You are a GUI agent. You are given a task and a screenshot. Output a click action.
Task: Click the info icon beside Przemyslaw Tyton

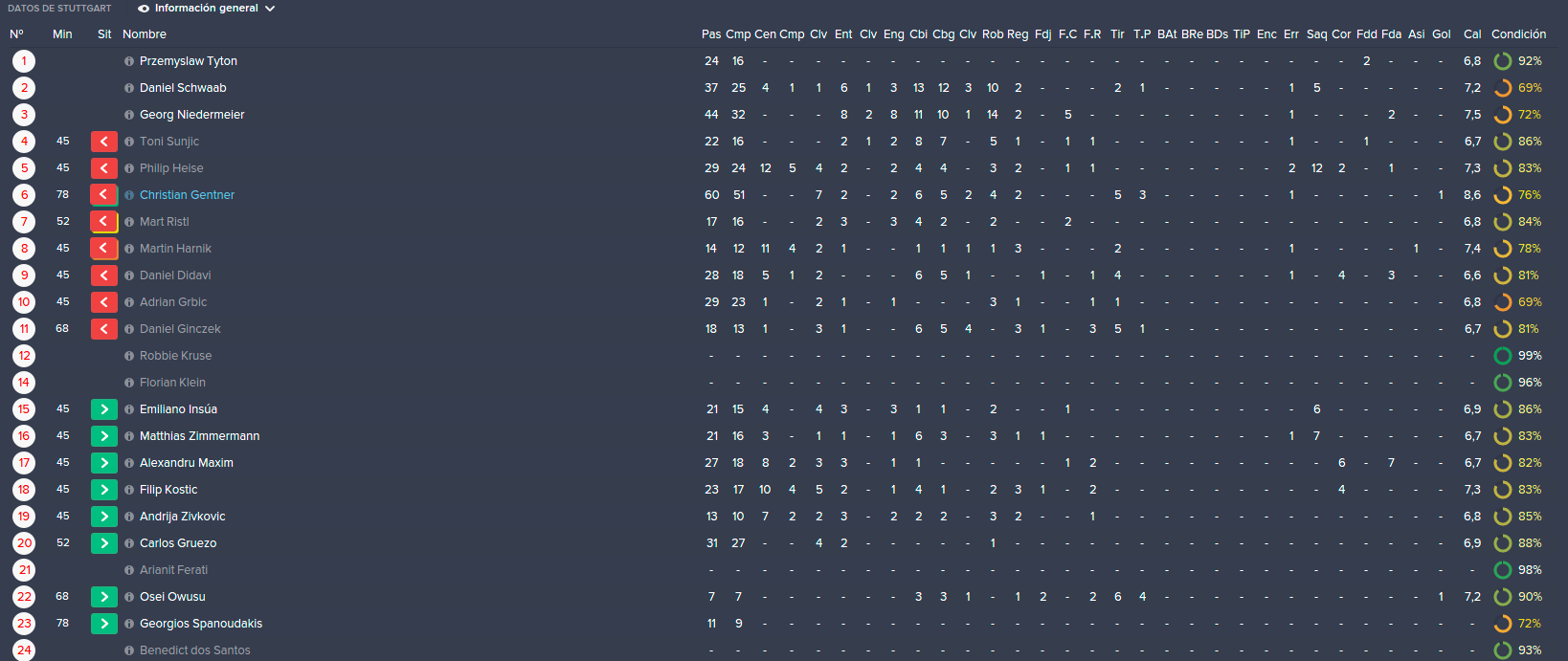129,61
